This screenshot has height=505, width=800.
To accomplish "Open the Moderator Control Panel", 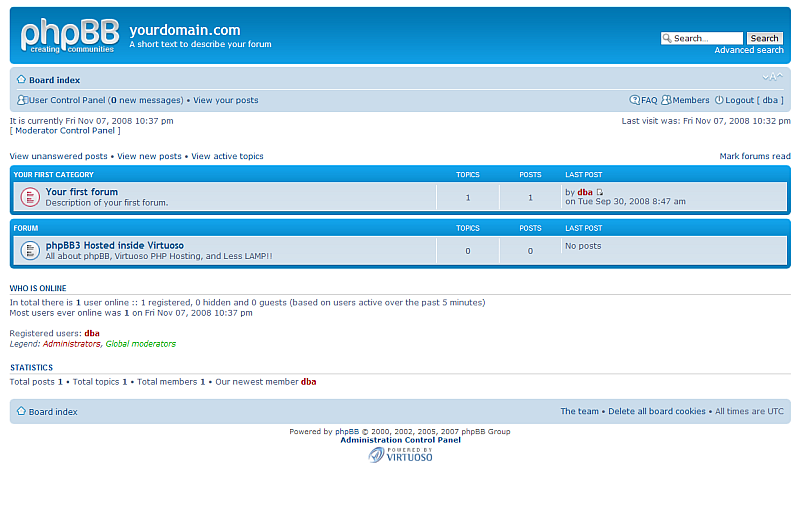I will [x=65, y=130].
